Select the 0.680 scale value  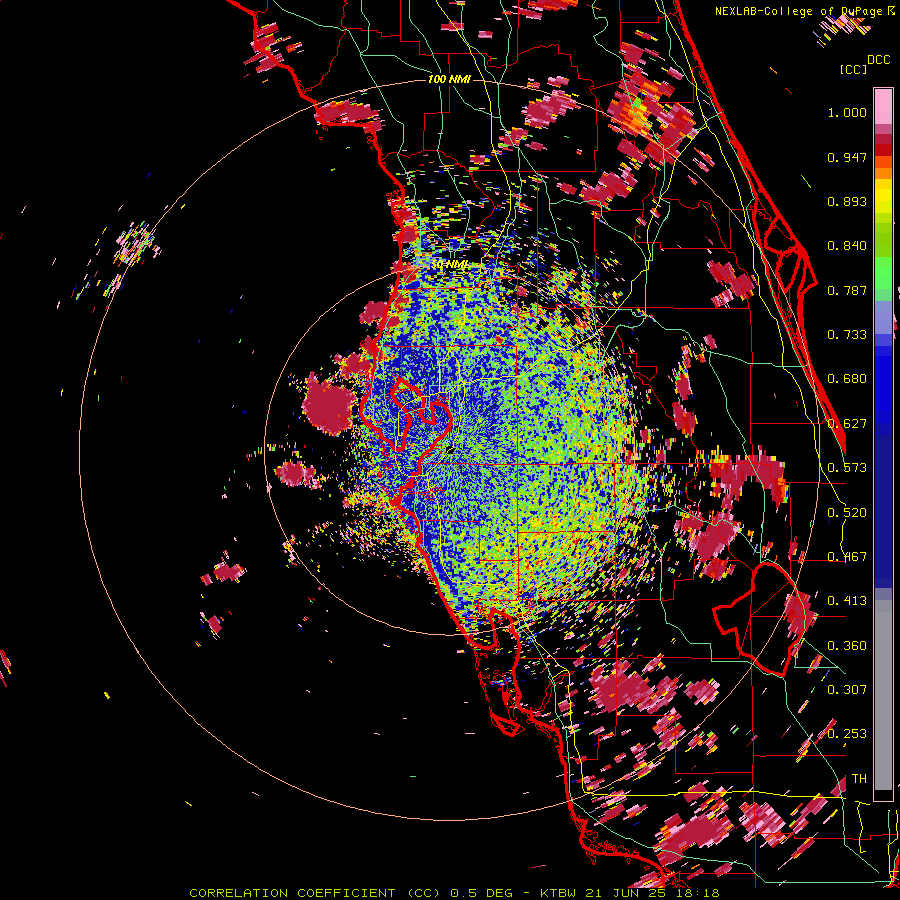pyautogui.click(x=847, y=379)
